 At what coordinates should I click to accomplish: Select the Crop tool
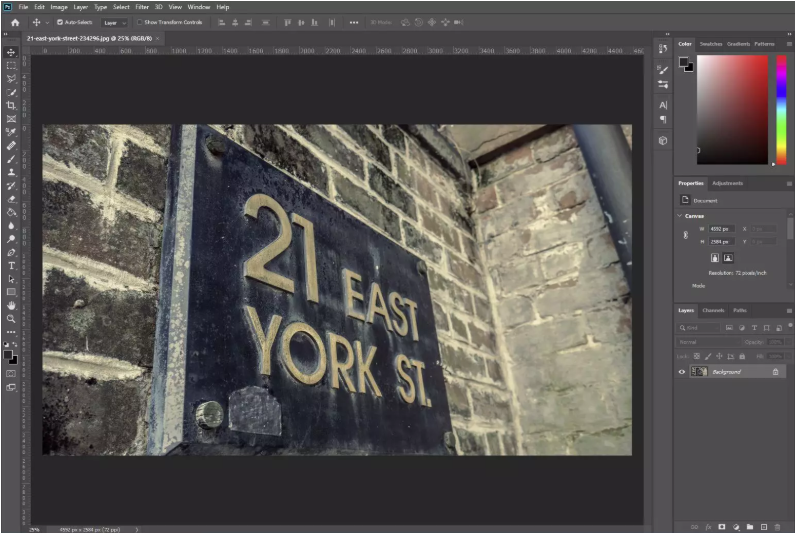click(11, 105)
